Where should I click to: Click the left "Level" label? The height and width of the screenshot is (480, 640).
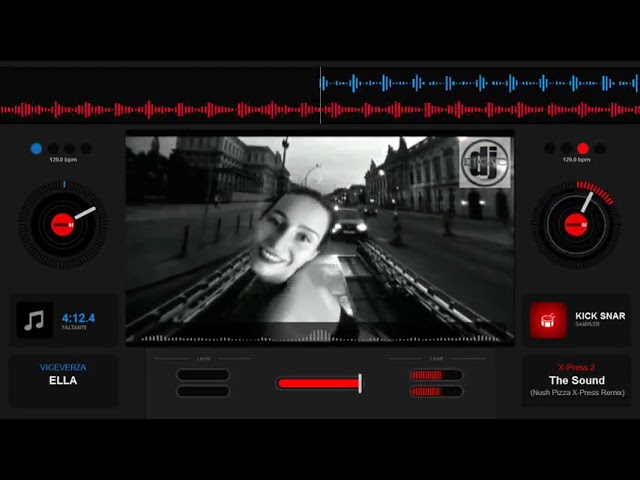(203, 358)
